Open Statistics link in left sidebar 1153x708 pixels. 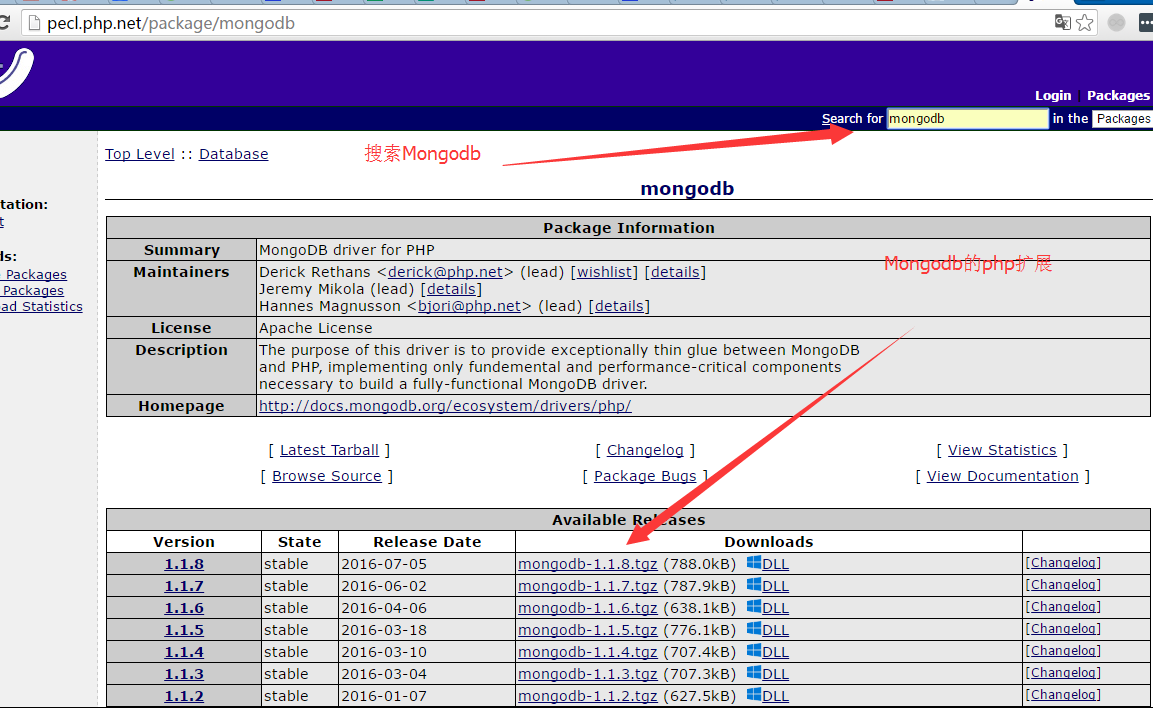coord(41,307)
